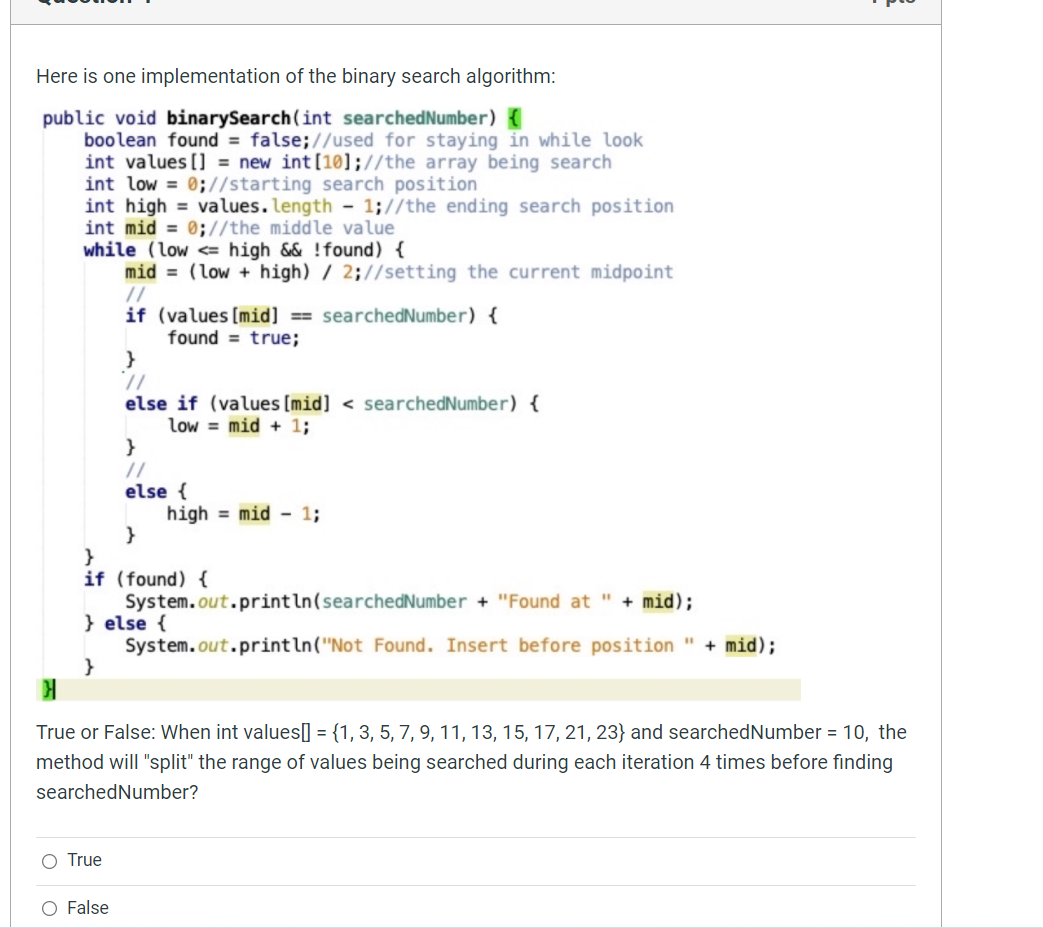
Task: Select the True radio button
Action: (x=48, y=860)
